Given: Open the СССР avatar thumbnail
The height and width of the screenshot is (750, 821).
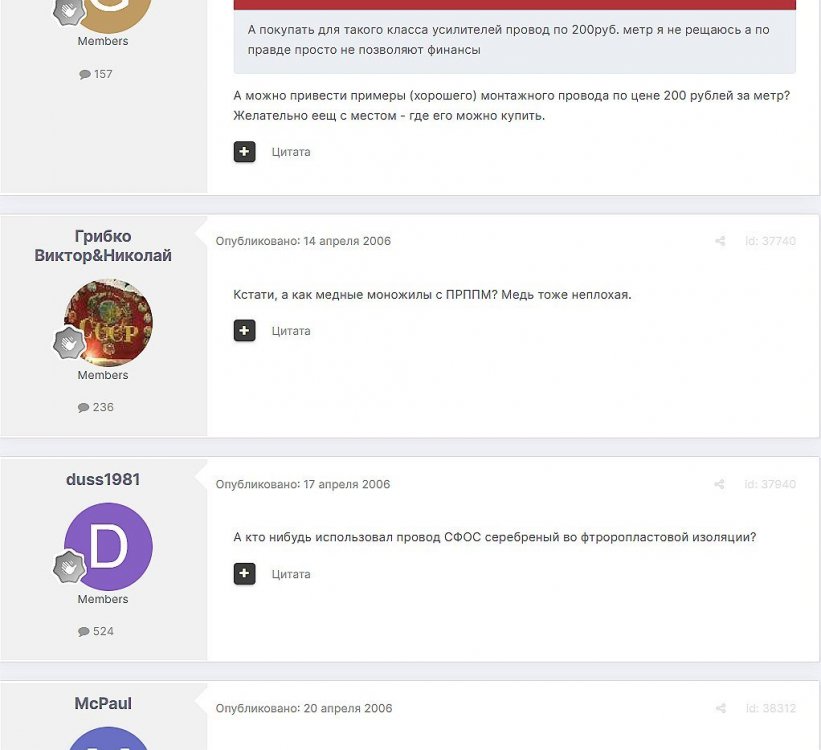Looking at the screenshot, I should tap(108, 323).
